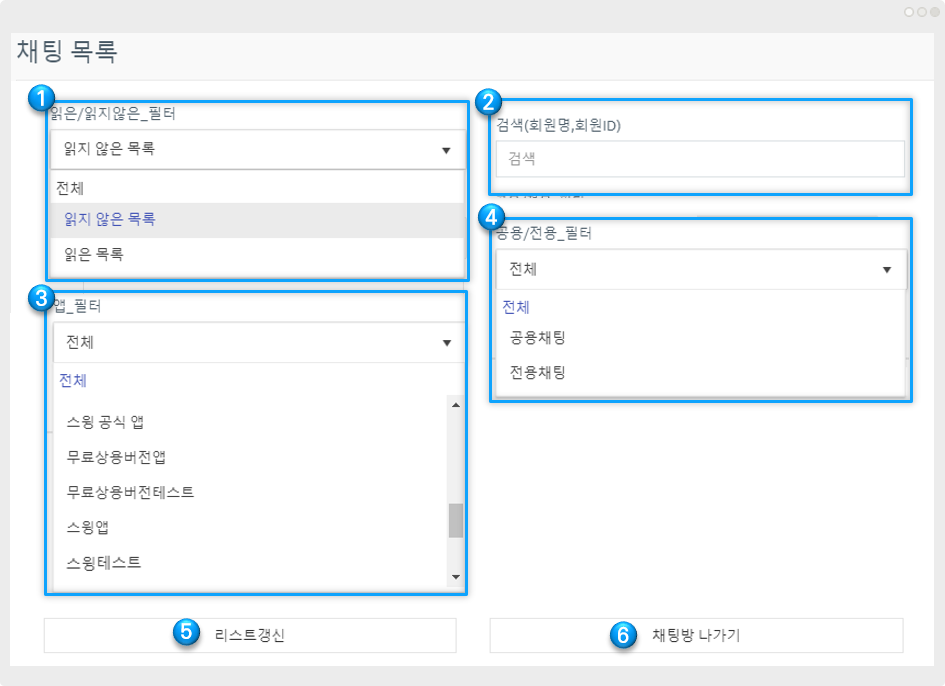Image resolution: width=945 pixels, height=686 pixels.
Task: Click the numbered badge 1 marker
Action: pos(41,98)
